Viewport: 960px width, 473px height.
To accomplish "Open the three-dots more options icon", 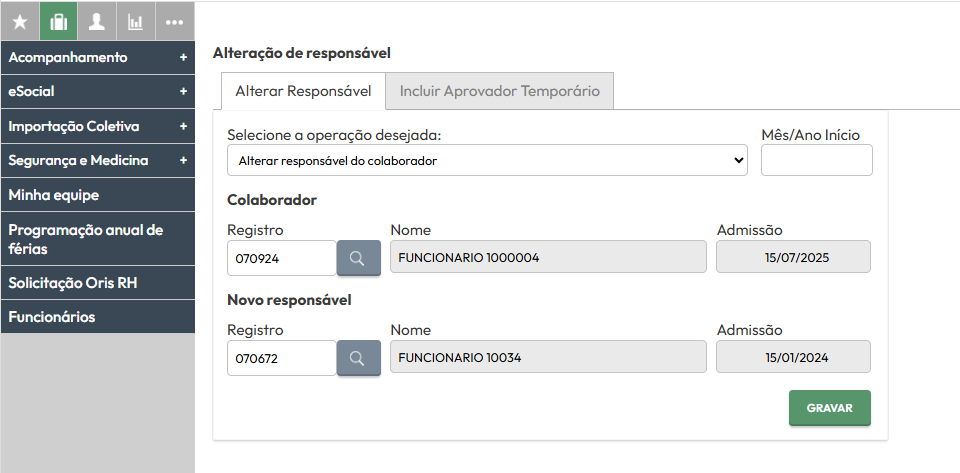I will [x=174, y=22].
